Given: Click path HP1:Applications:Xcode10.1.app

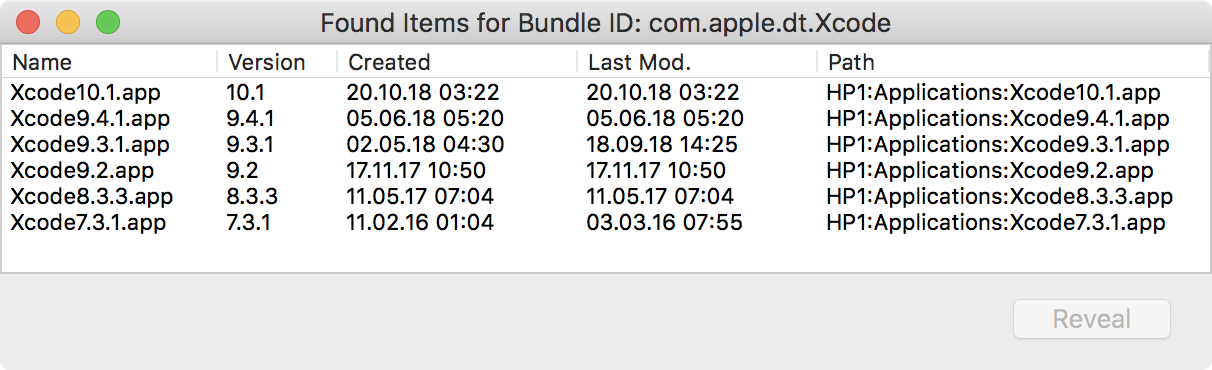Looking at the screenshot, I should [x=993, y=93].
